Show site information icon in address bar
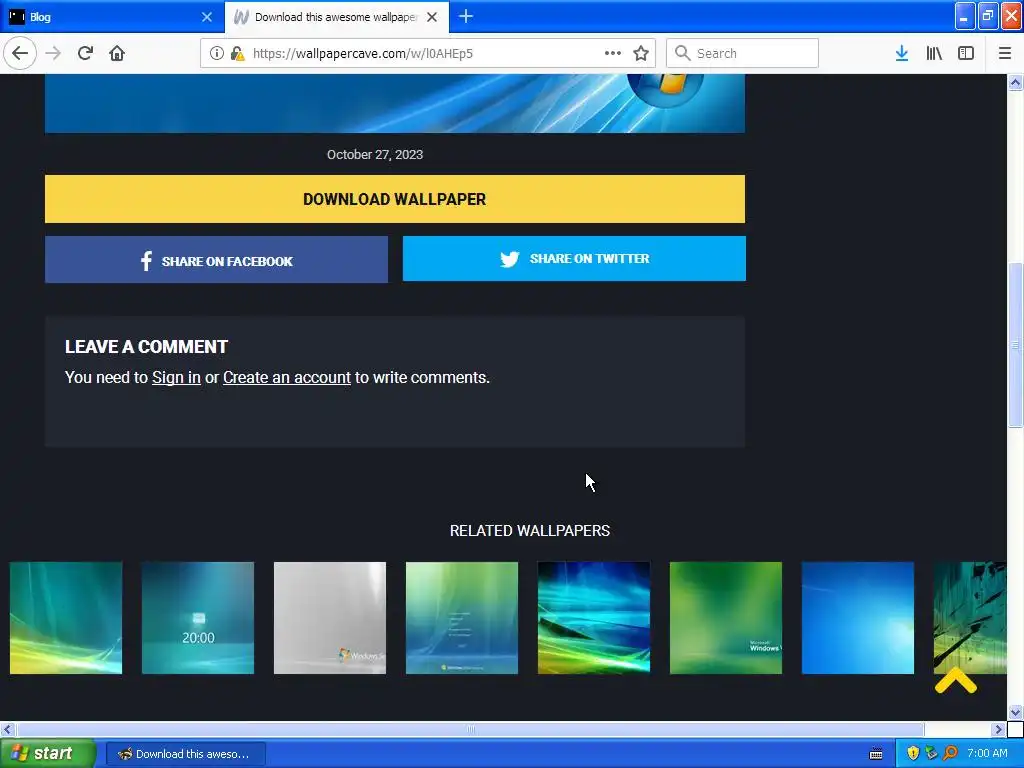 [216, 53]
